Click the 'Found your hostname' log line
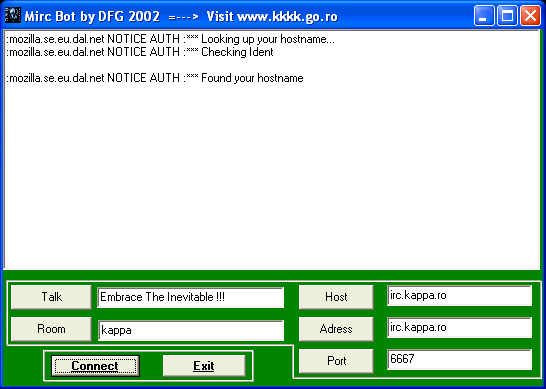Image resolution: width=546 pixels, height=389 pixels. [x=155, y=78]
